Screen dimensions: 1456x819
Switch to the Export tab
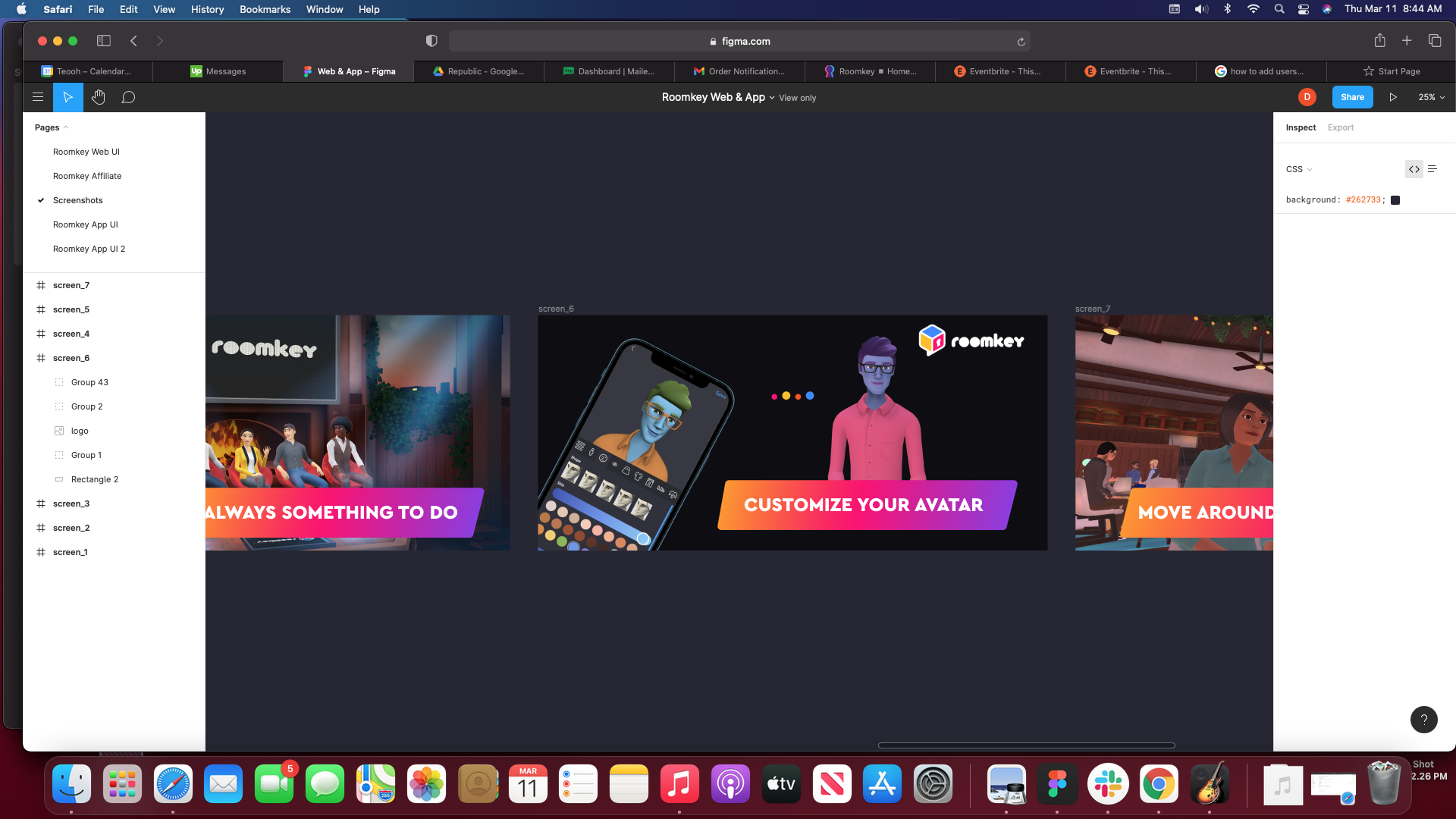pos(1340,127)
